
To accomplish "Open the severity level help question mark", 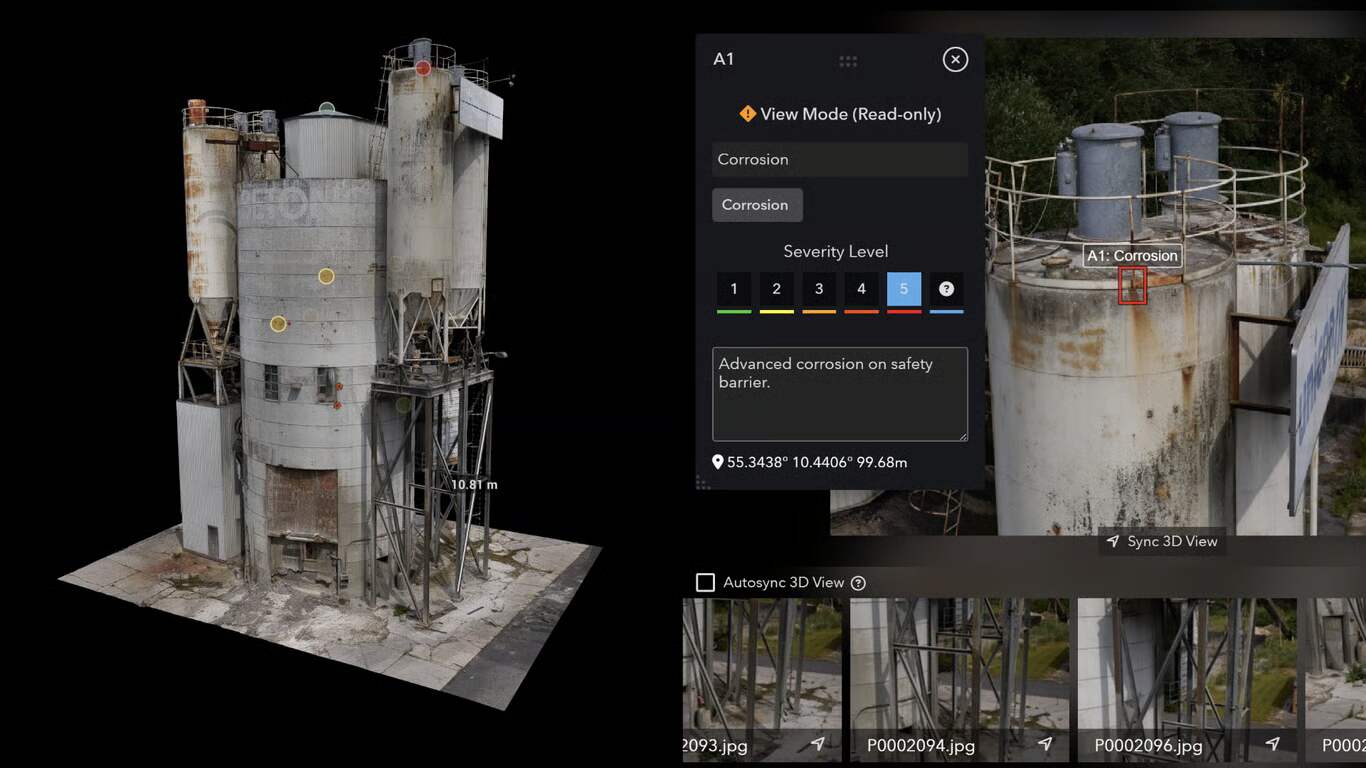I will [945, 289].
